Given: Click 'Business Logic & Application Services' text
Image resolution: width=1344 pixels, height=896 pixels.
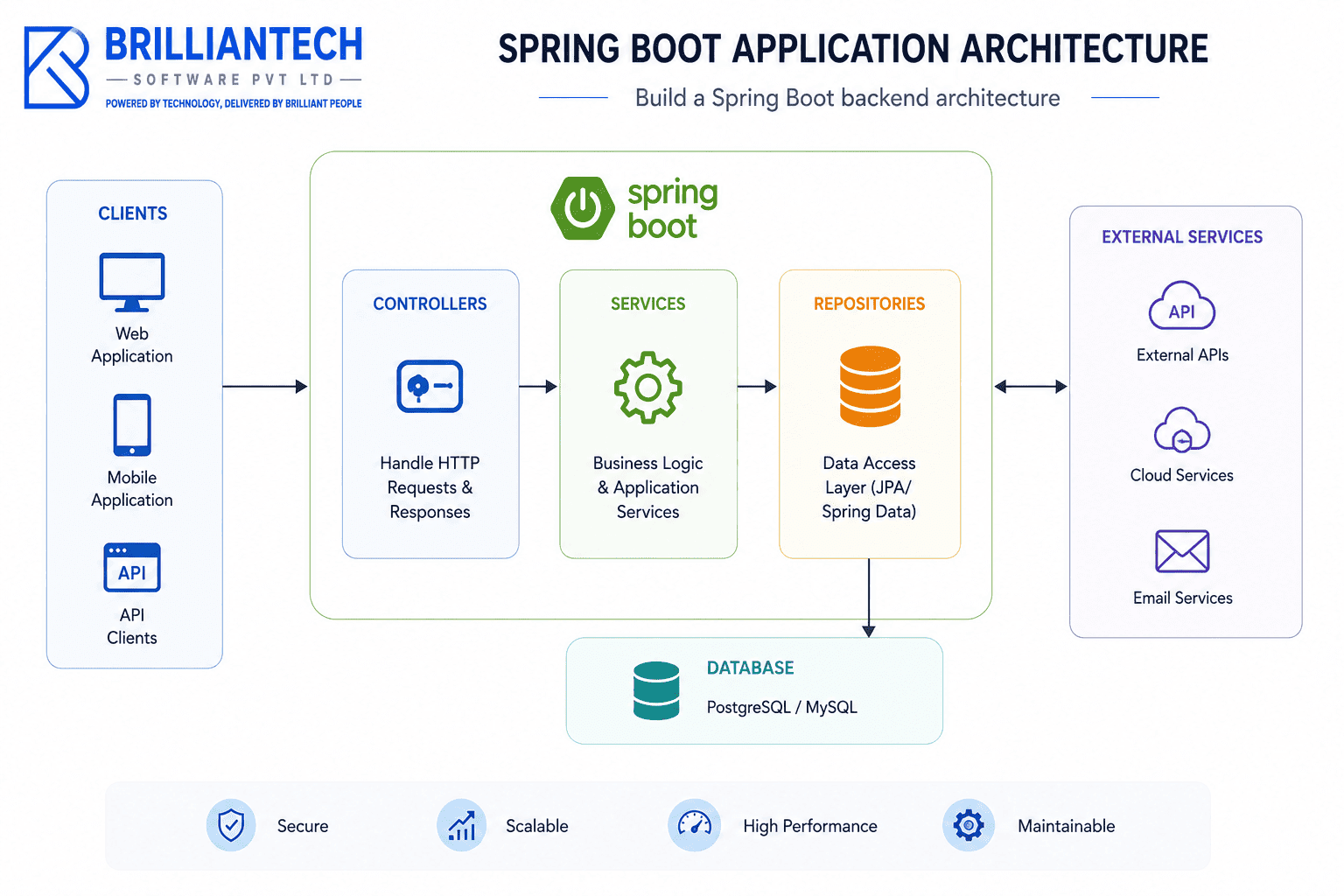Looking at the screenshot, I should click(x=648, y=487).
